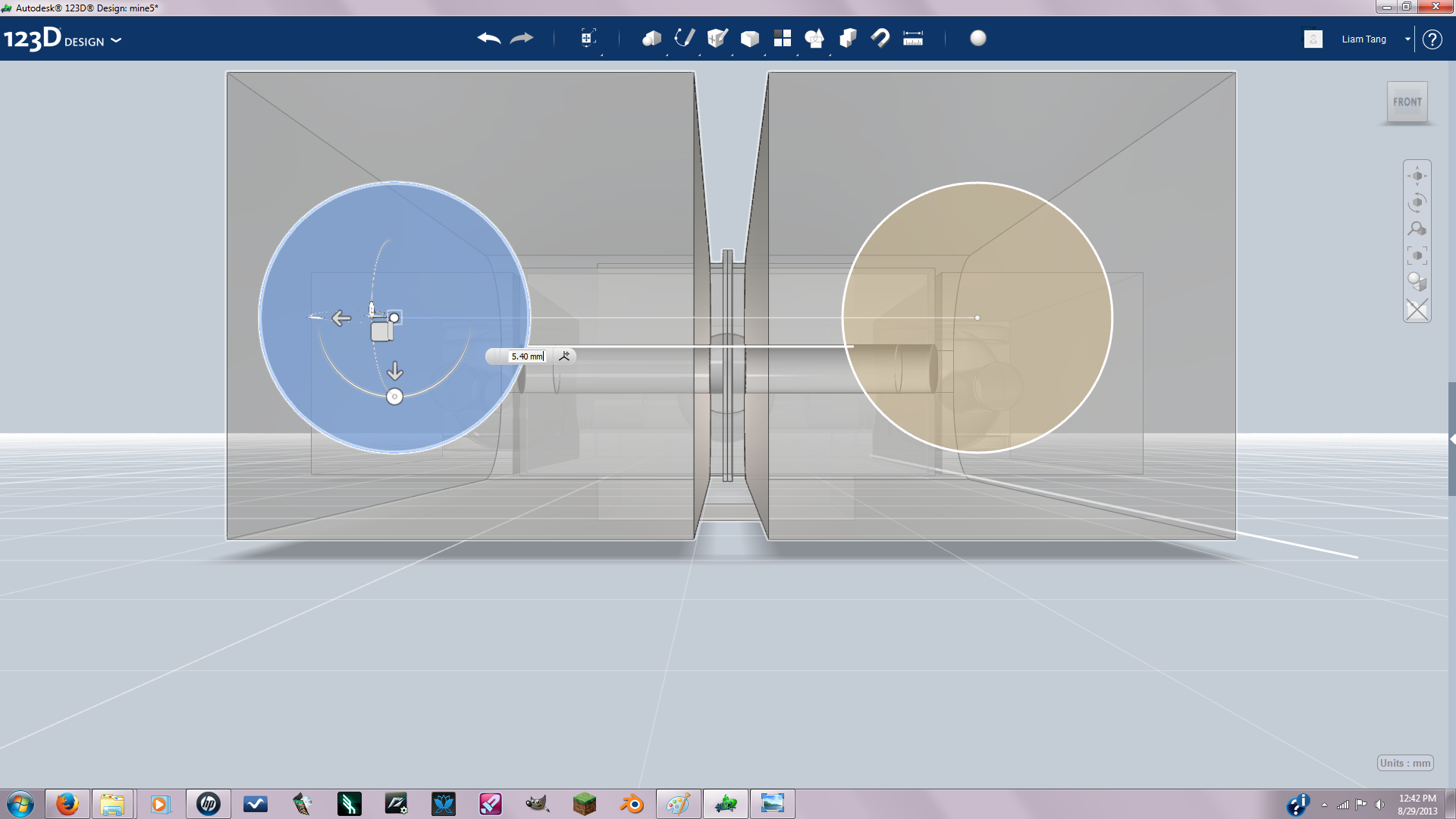The width and height of the screenshot is (1456, 819).
Task: Launch Blender from the taskbar
Action: pyautogui.click(x=632, y=804)
